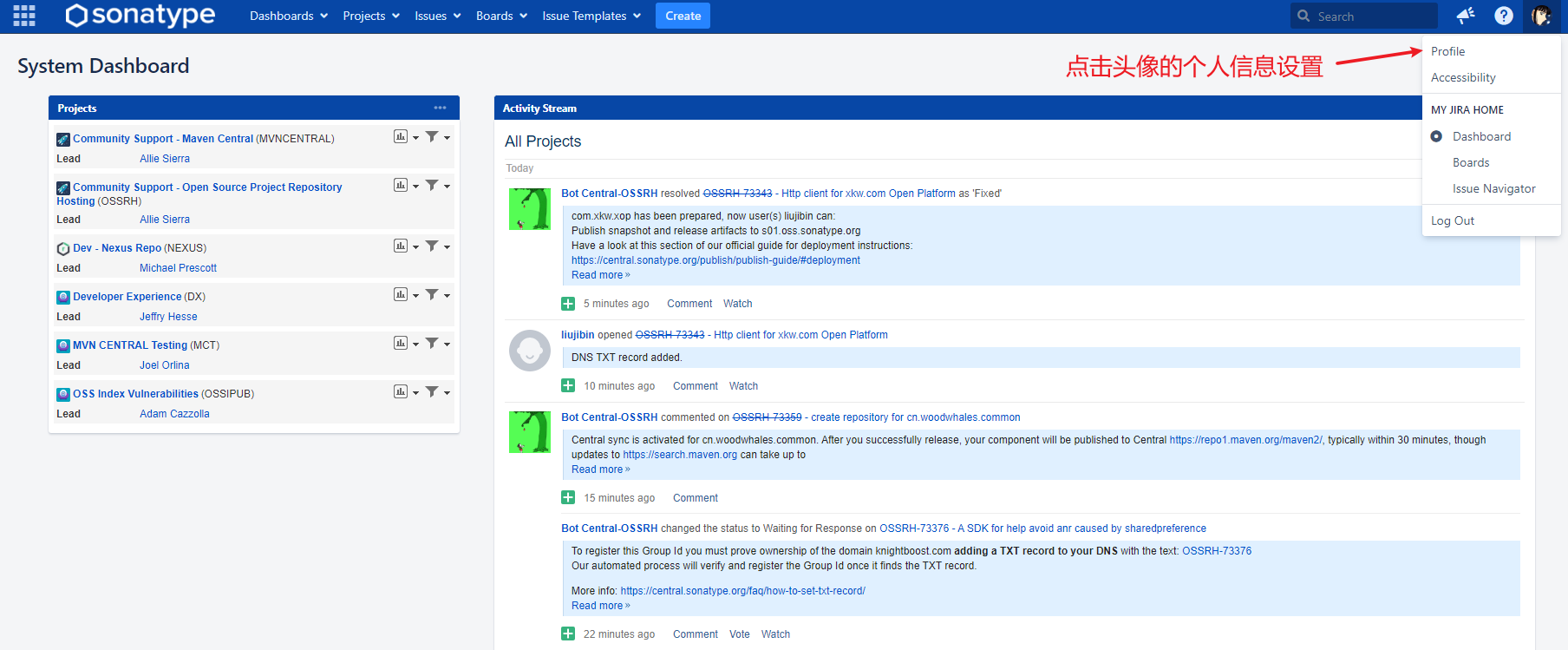Click Bot Central-OSSRH avatar on resolved entry
This screenshot has width=1568, height=650.
530,209
